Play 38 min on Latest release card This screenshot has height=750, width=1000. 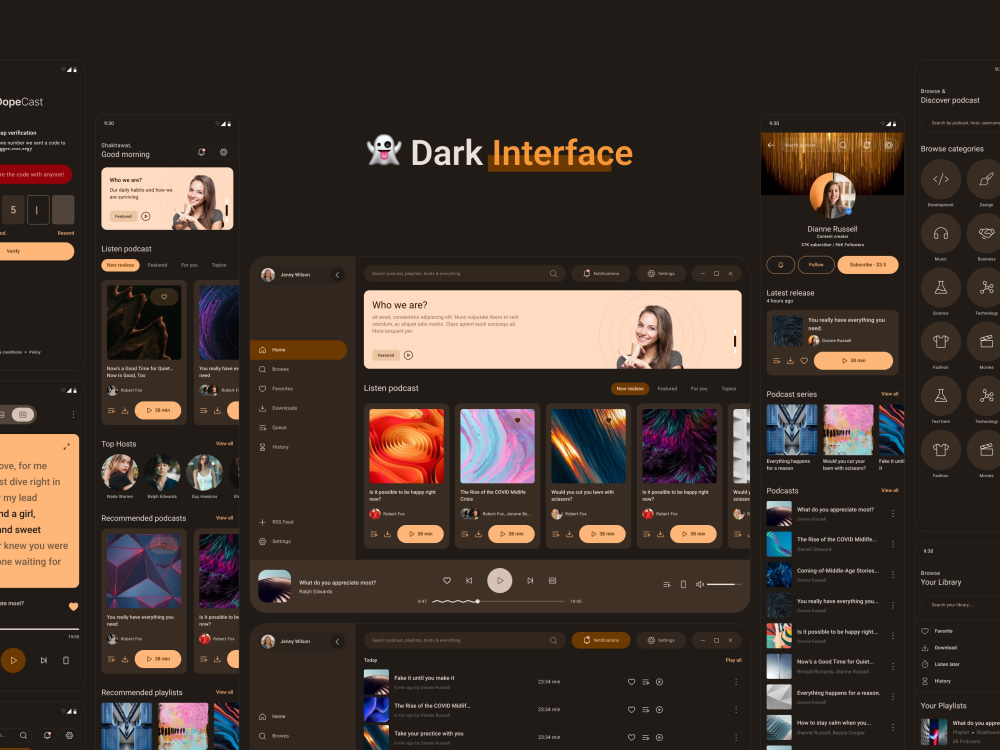coord(853,361)
